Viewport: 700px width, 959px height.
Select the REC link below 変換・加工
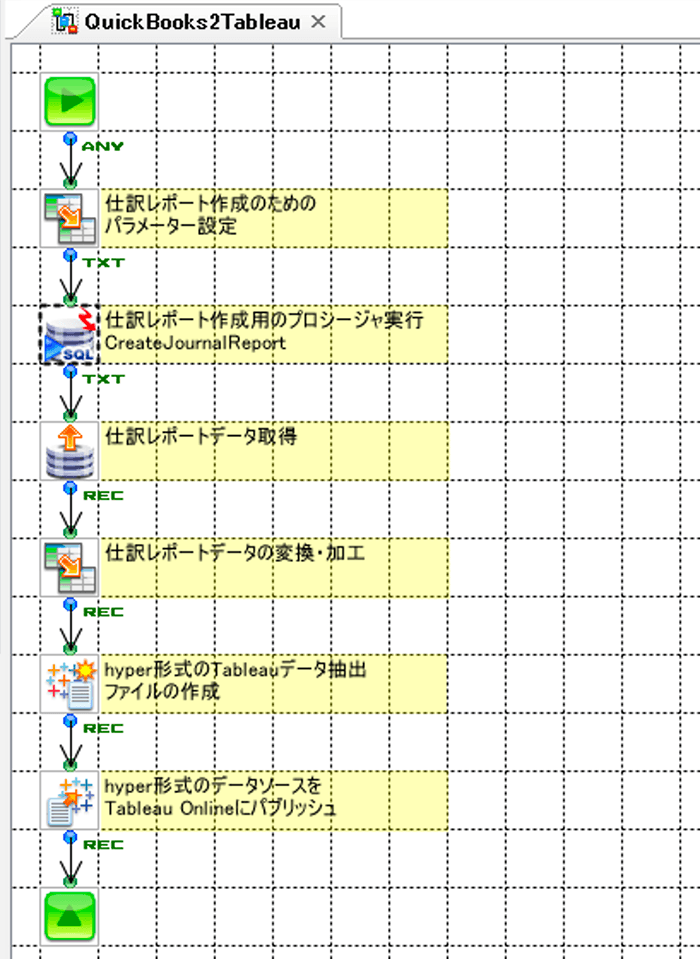pyautogui.click(x=103, y=612)
